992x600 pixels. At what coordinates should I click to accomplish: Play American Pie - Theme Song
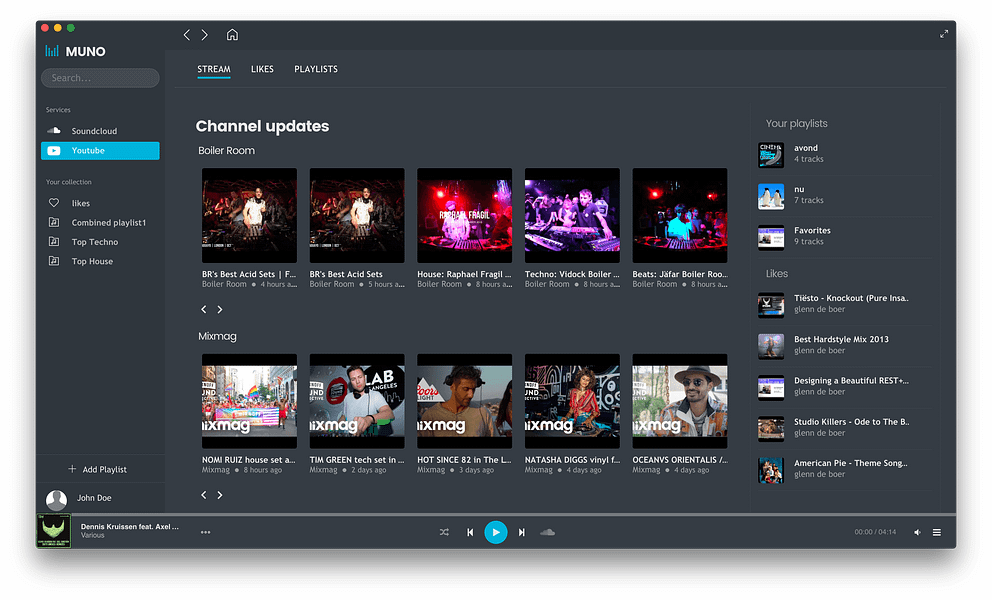point(844,469)
